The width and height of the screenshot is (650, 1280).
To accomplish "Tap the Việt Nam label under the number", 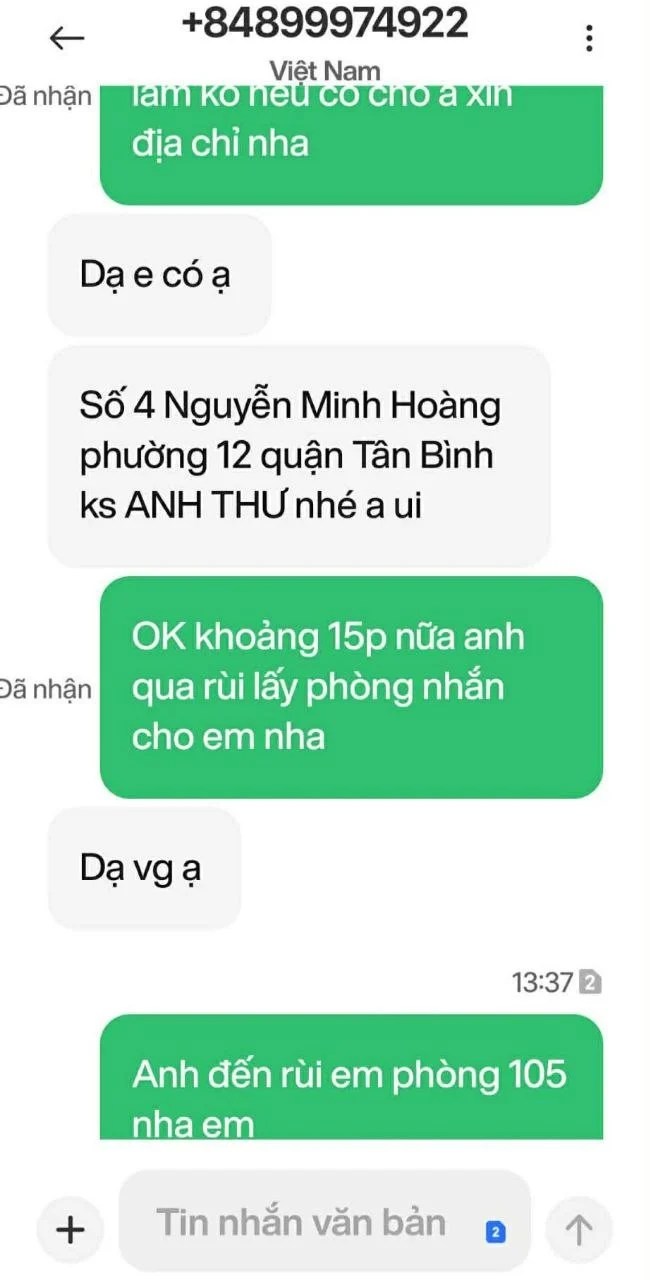I will [325, 70].
